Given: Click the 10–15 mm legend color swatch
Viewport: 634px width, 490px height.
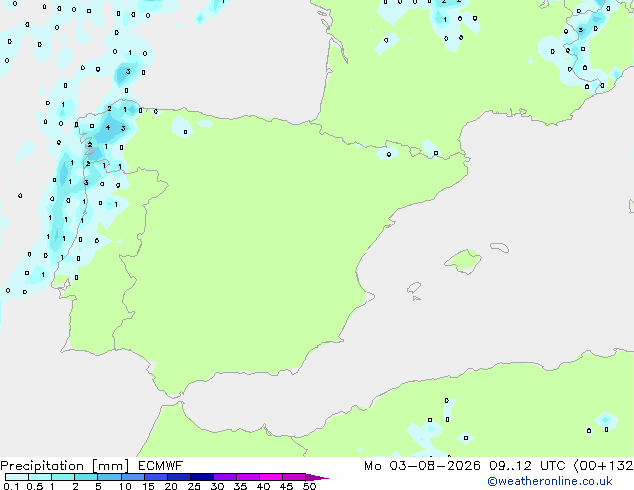Looking at the screenshot, I should pos(133,477).
